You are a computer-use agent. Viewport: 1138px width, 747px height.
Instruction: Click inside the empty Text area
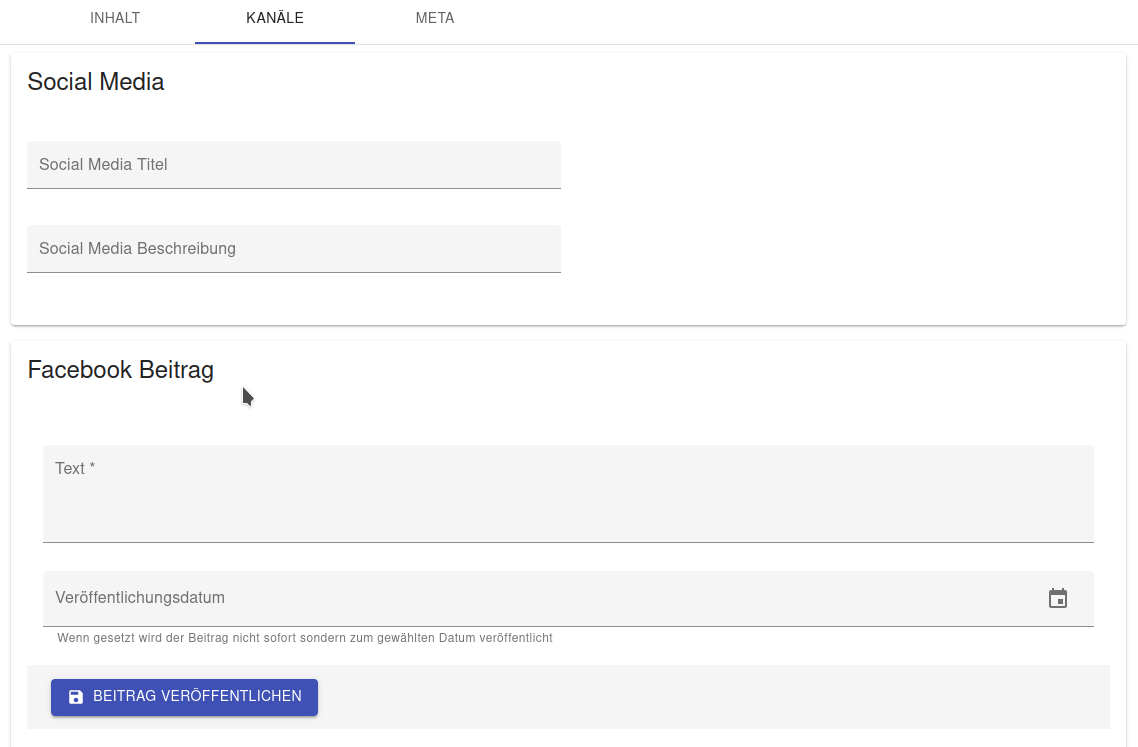(568, 490)
